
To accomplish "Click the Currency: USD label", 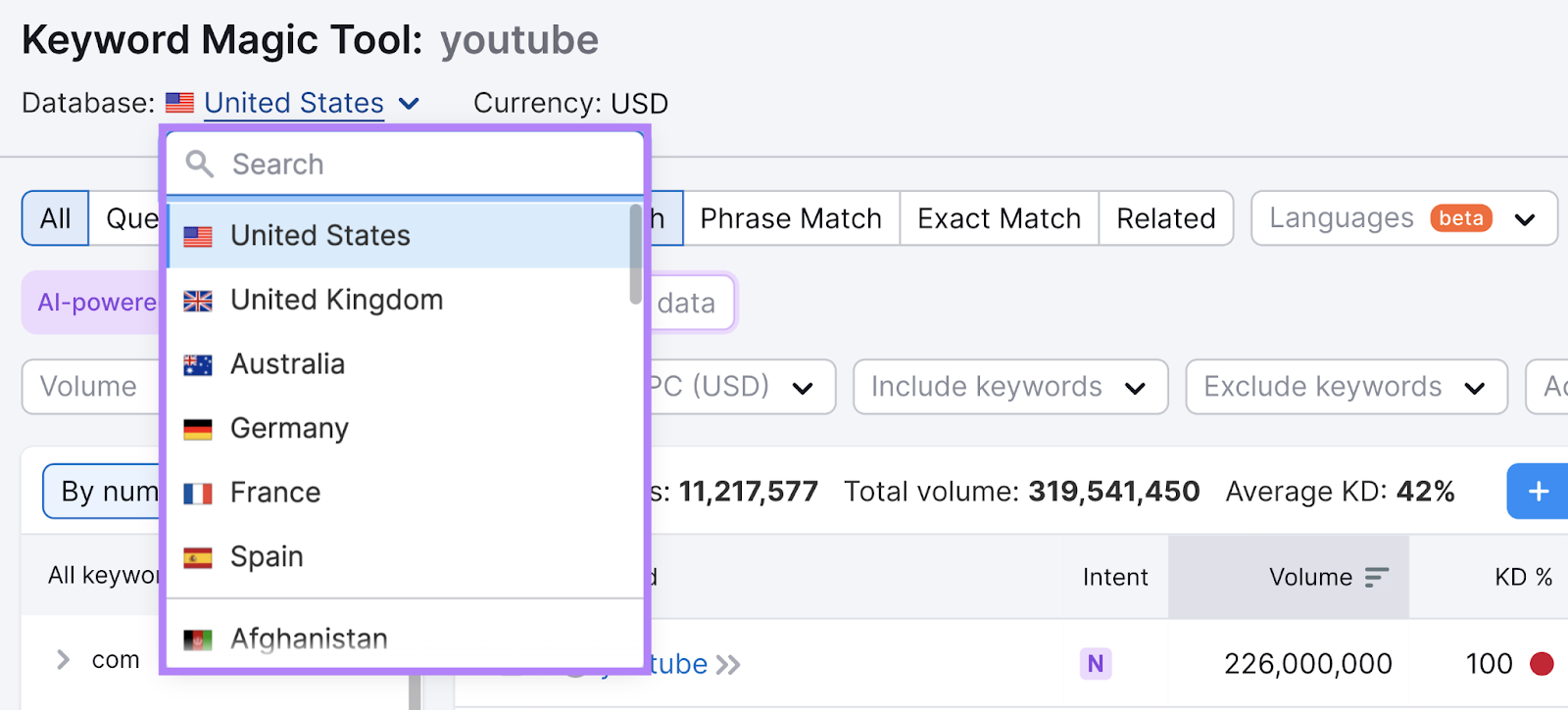I will (570, 103).
